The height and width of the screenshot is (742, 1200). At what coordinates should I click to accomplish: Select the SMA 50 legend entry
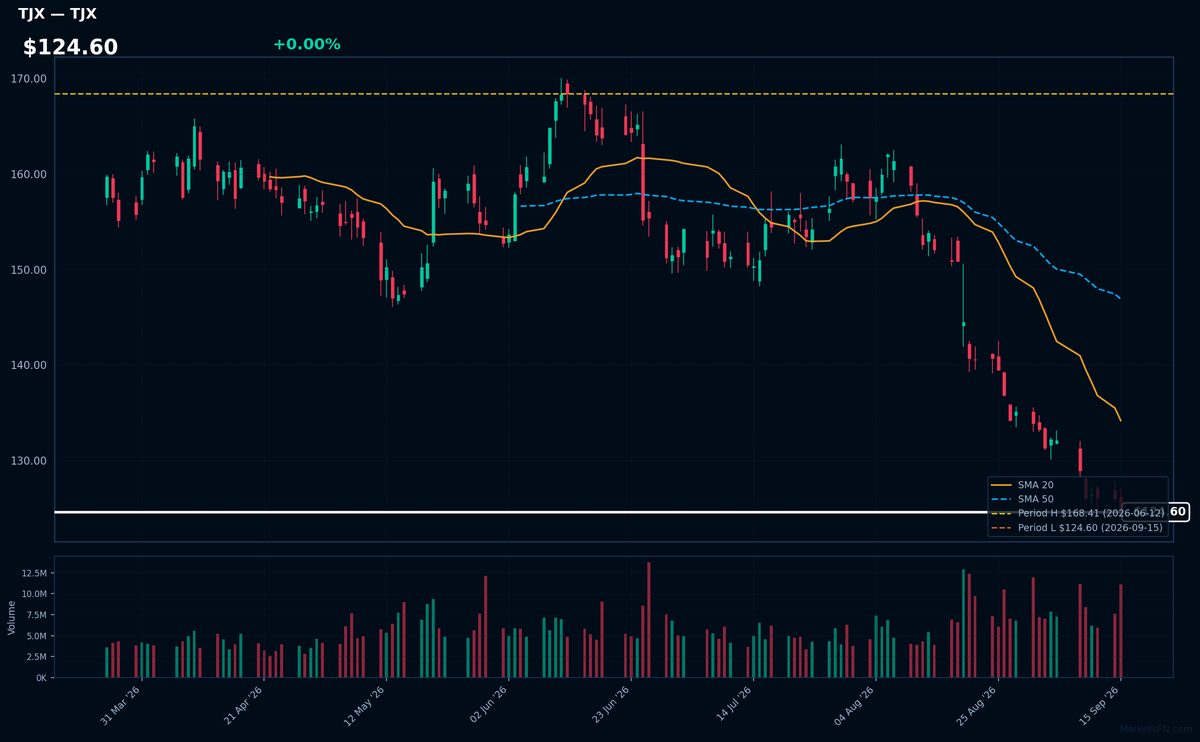point(1022,498)
